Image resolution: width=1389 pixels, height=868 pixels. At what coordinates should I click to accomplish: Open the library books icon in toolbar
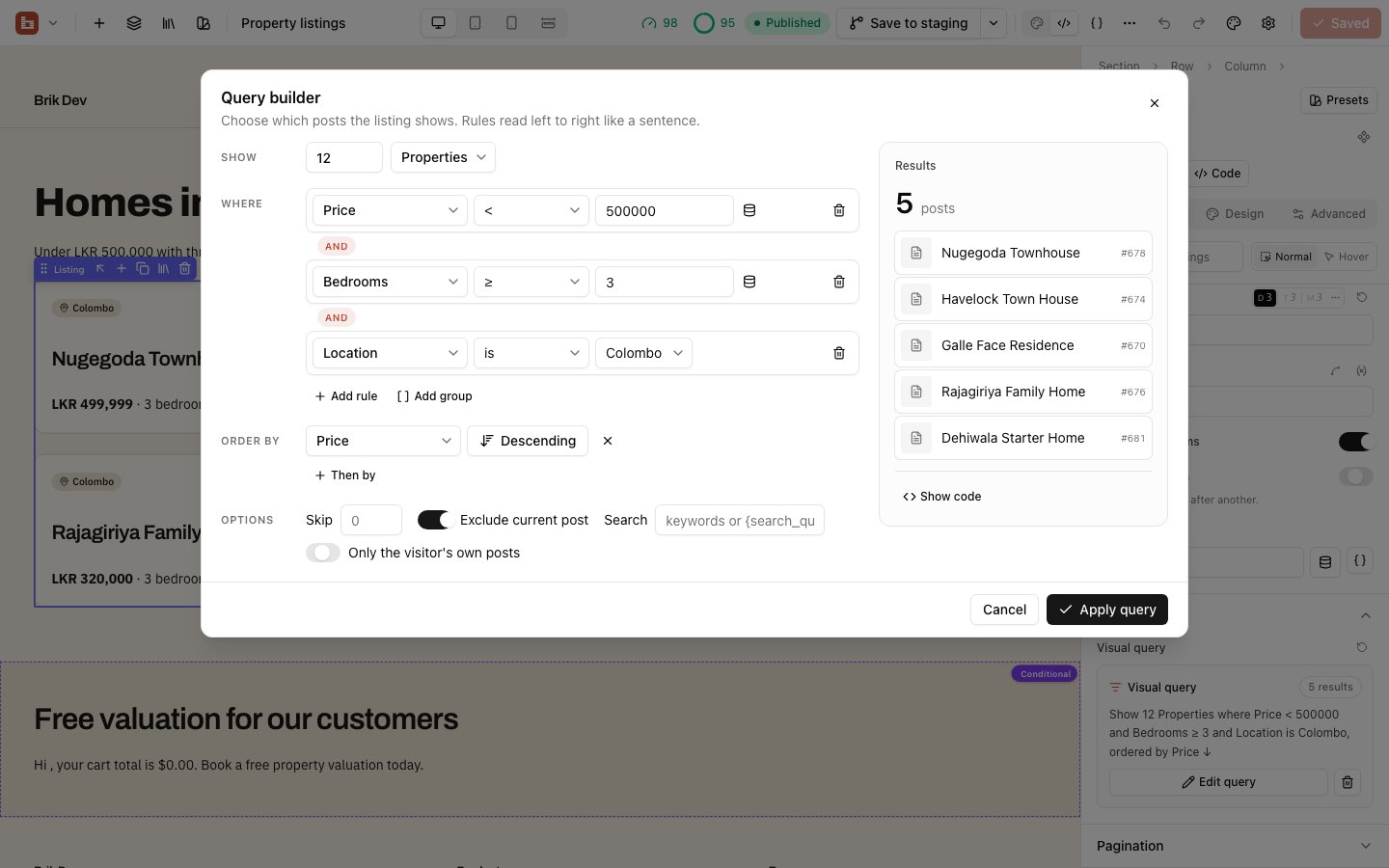click(x=169, y=23)
